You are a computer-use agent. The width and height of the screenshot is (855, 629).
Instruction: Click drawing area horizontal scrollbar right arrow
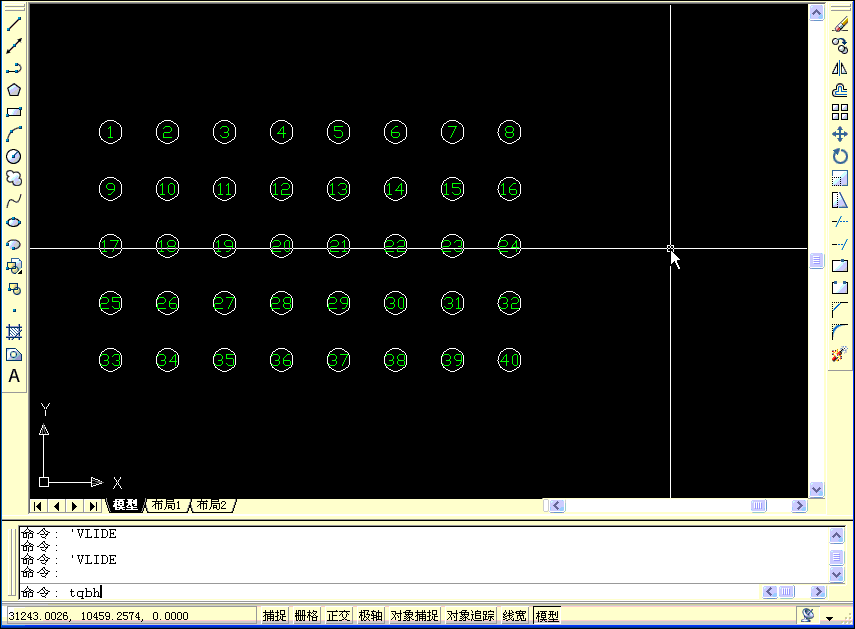(799, 506)
